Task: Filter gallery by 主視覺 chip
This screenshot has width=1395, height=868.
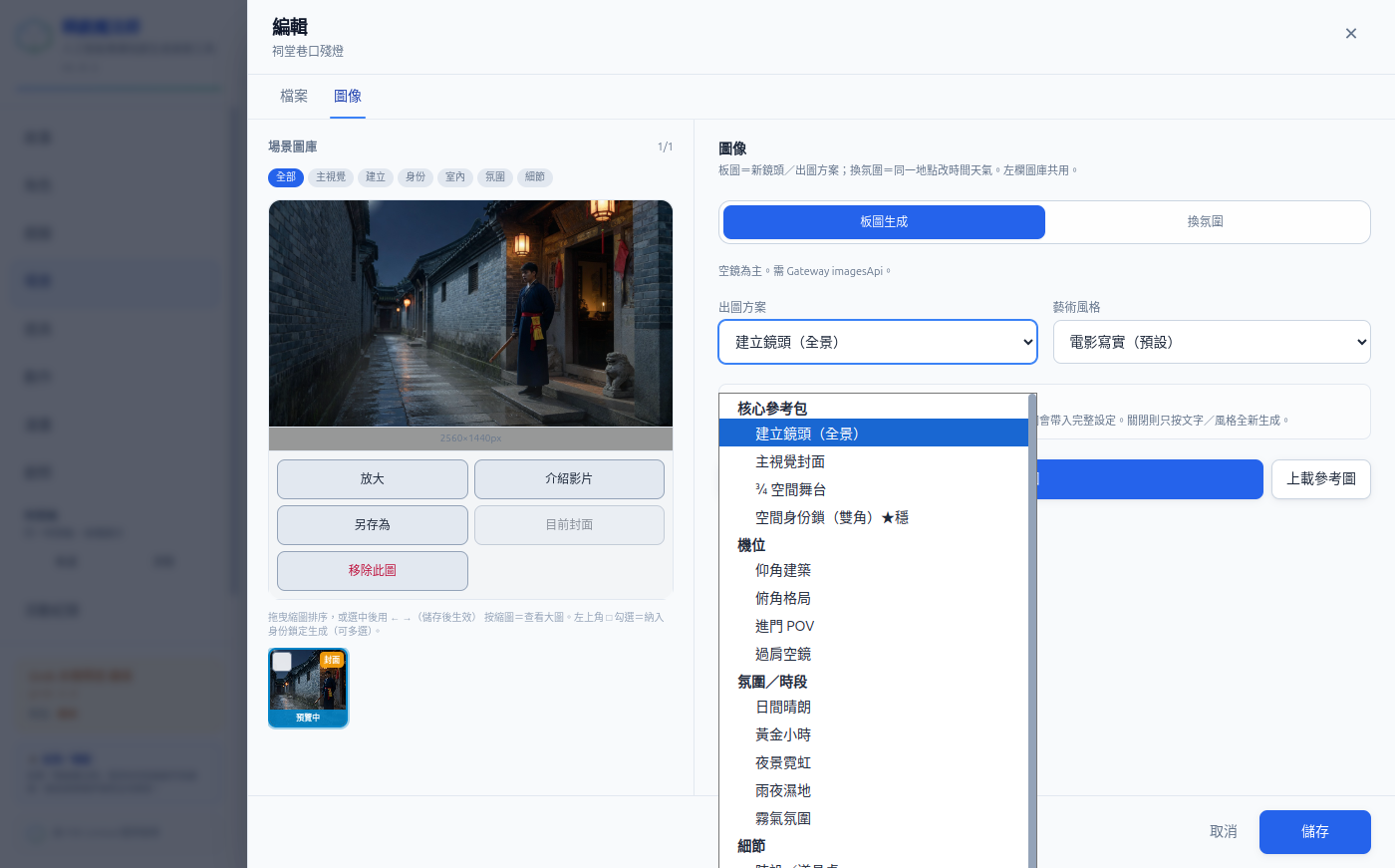Action: [x=331, y=177]
